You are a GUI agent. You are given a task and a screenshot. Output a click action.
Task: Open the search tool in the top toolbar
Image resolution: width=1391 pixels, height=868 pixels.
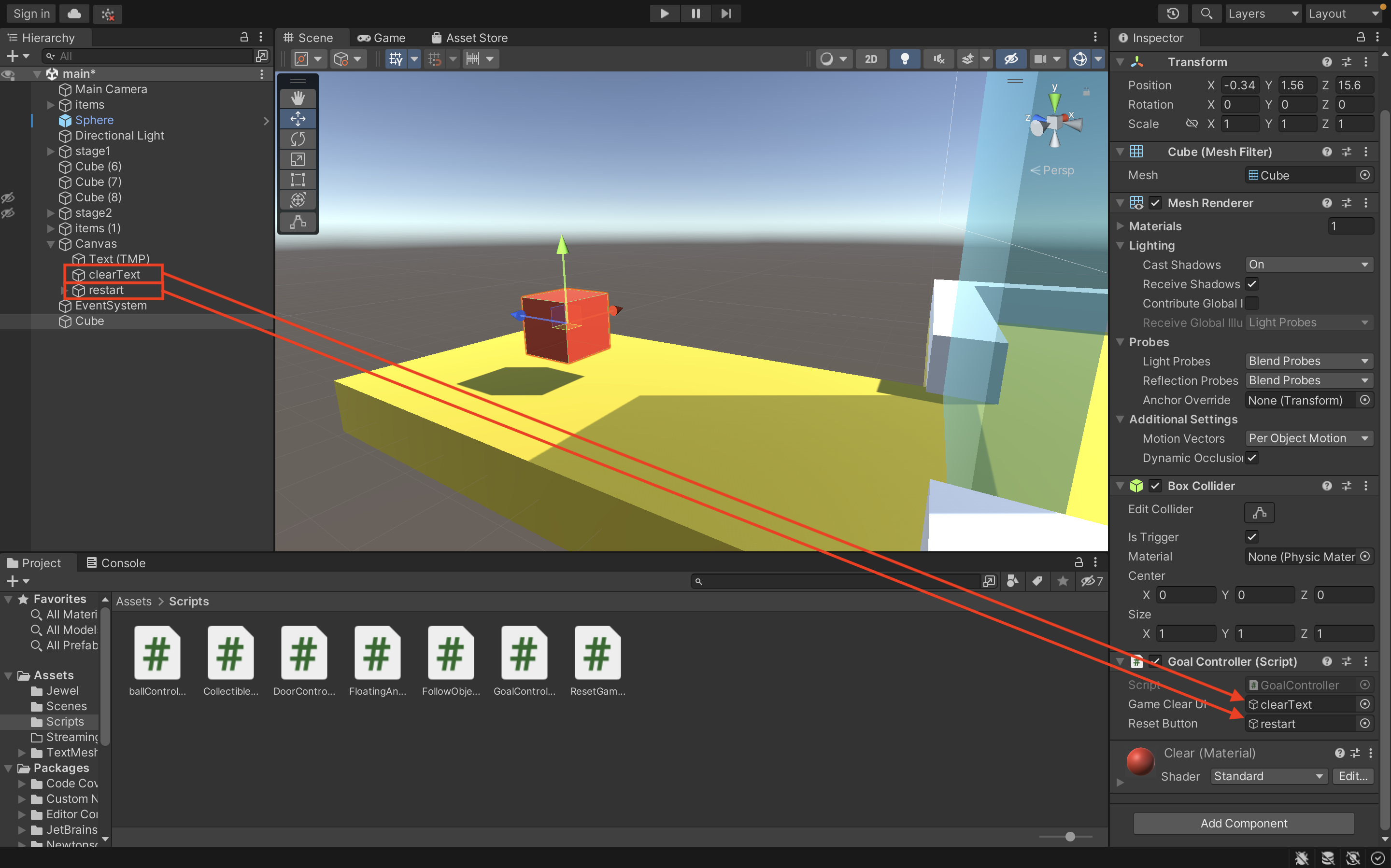(x=1206, y=13)
